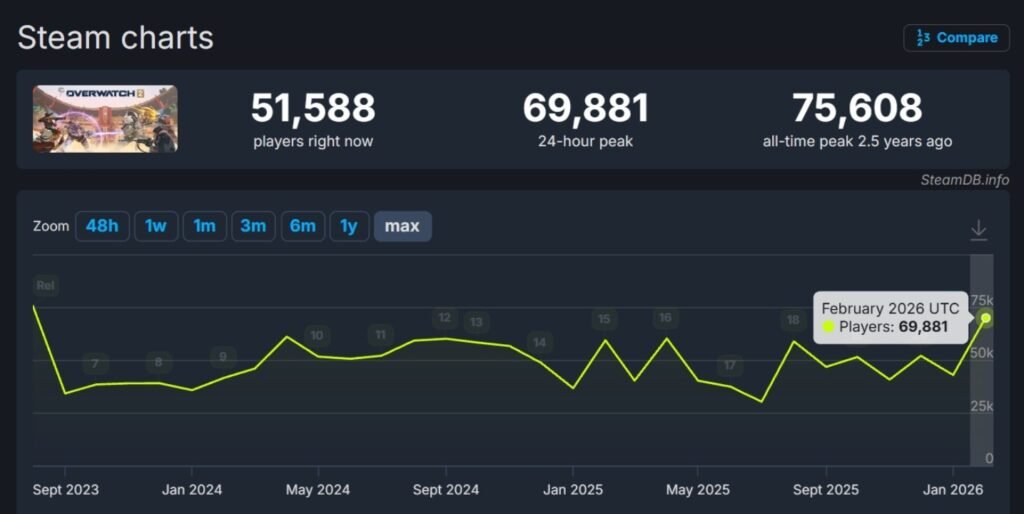Click season marker 18 on graph

793,320
